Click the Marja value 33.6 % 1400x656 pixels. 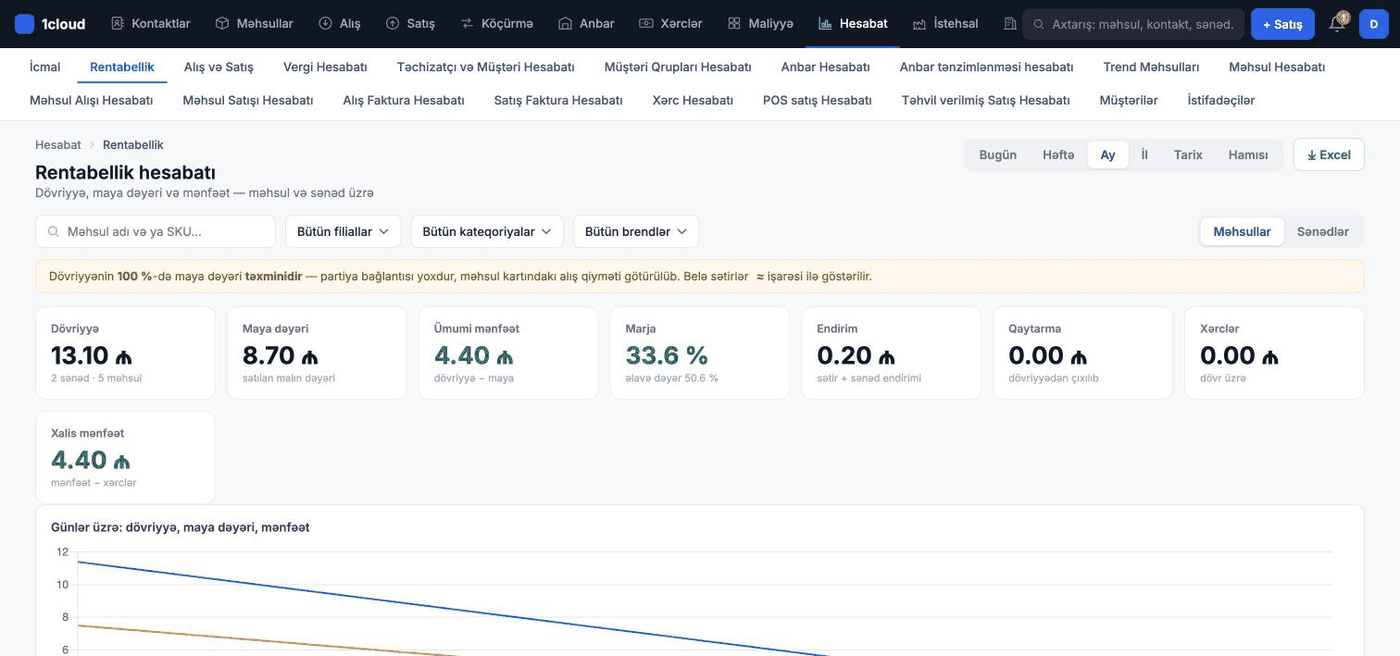coord(666,355)
